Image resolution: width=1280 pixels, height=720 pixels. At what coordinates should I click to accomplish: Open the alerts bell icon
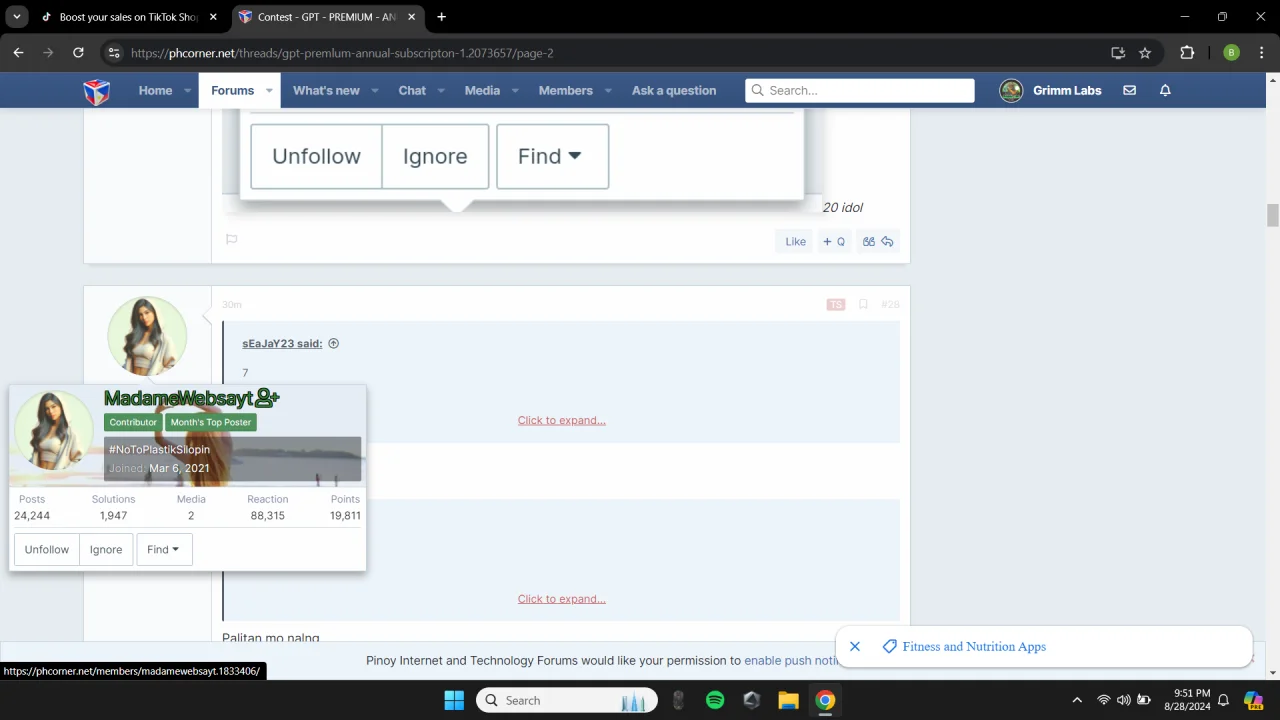click(1165, 90)
